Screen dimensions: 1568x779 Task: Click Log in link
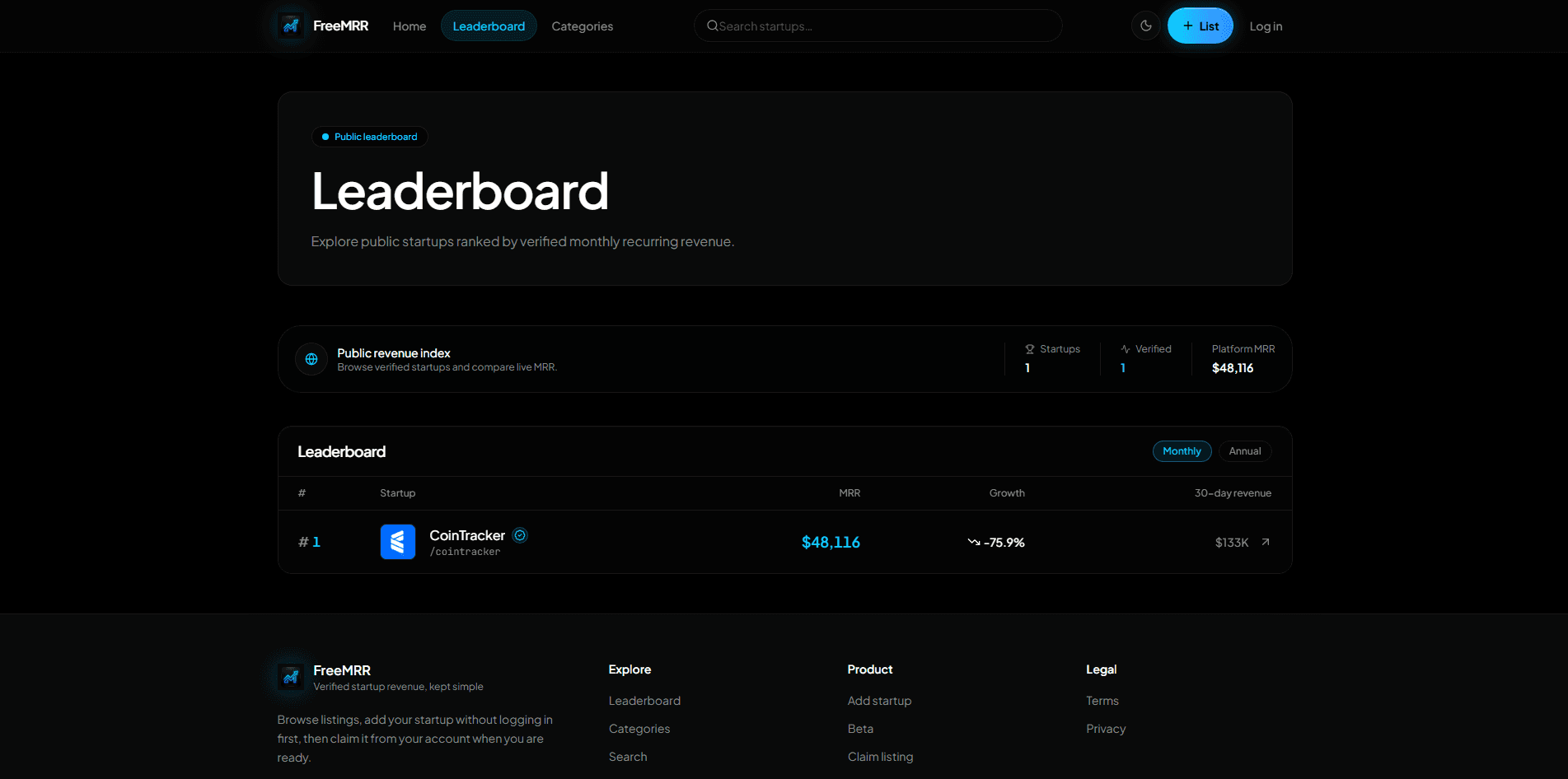point(1266,26)
